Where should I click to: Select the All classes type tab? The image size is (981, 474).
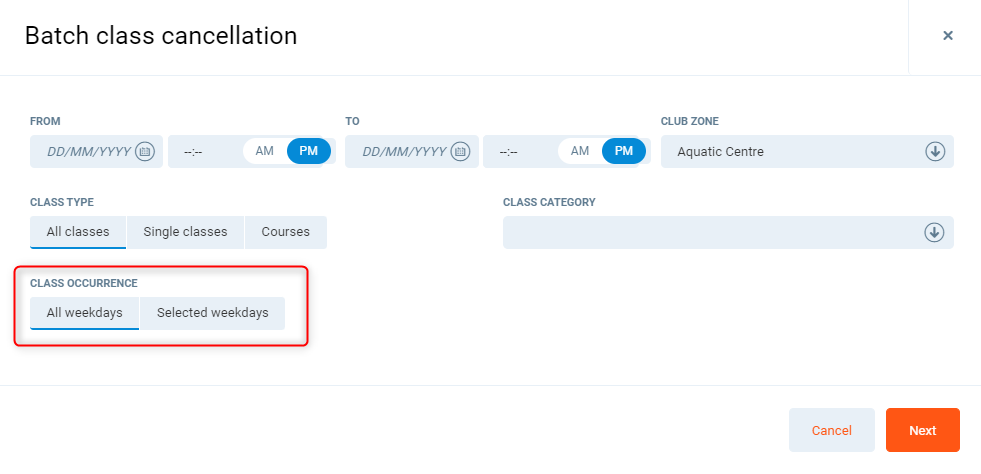pyautogui.click(x=78, y=232)
